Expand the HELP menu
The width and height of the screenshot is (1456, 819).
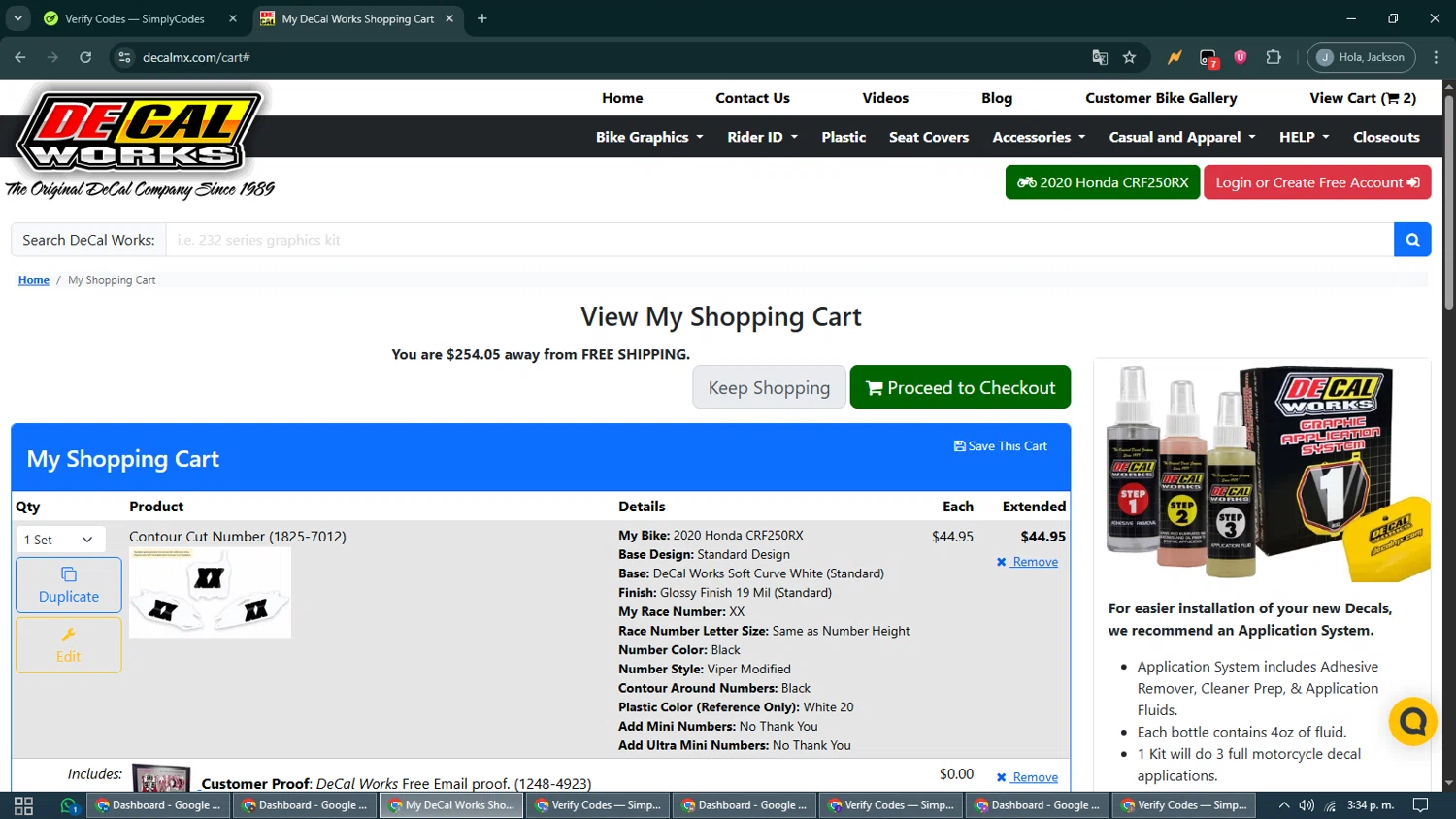point(1304,137)
